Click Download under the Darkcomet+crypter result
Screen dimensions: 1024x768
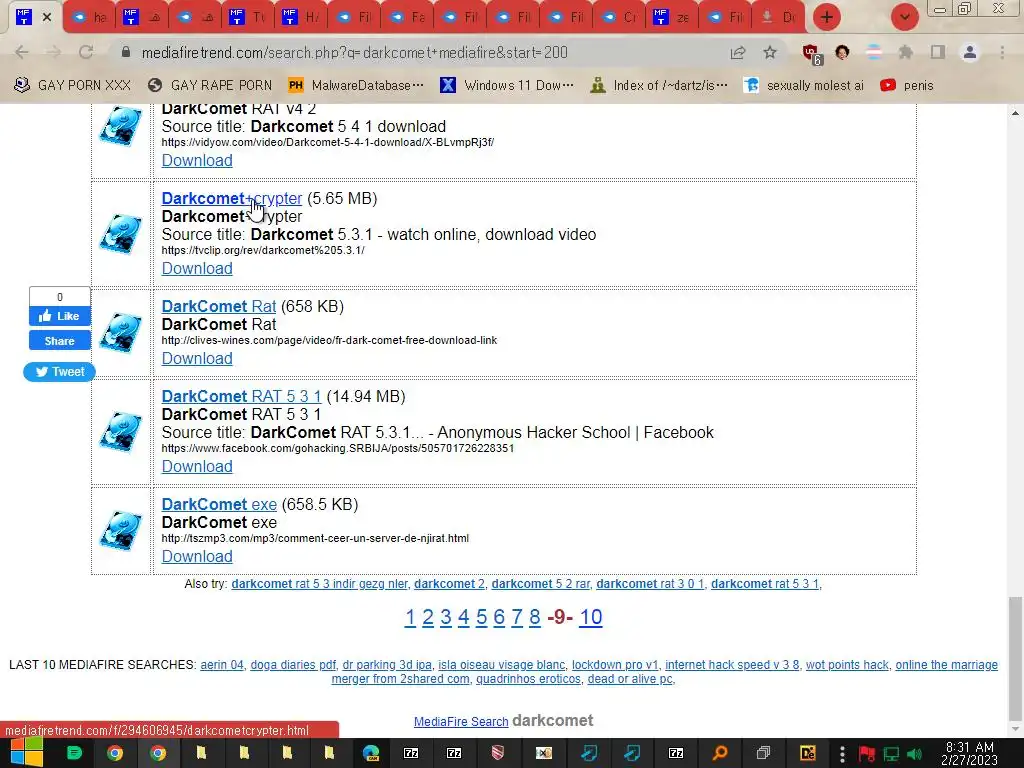[197, 268]
